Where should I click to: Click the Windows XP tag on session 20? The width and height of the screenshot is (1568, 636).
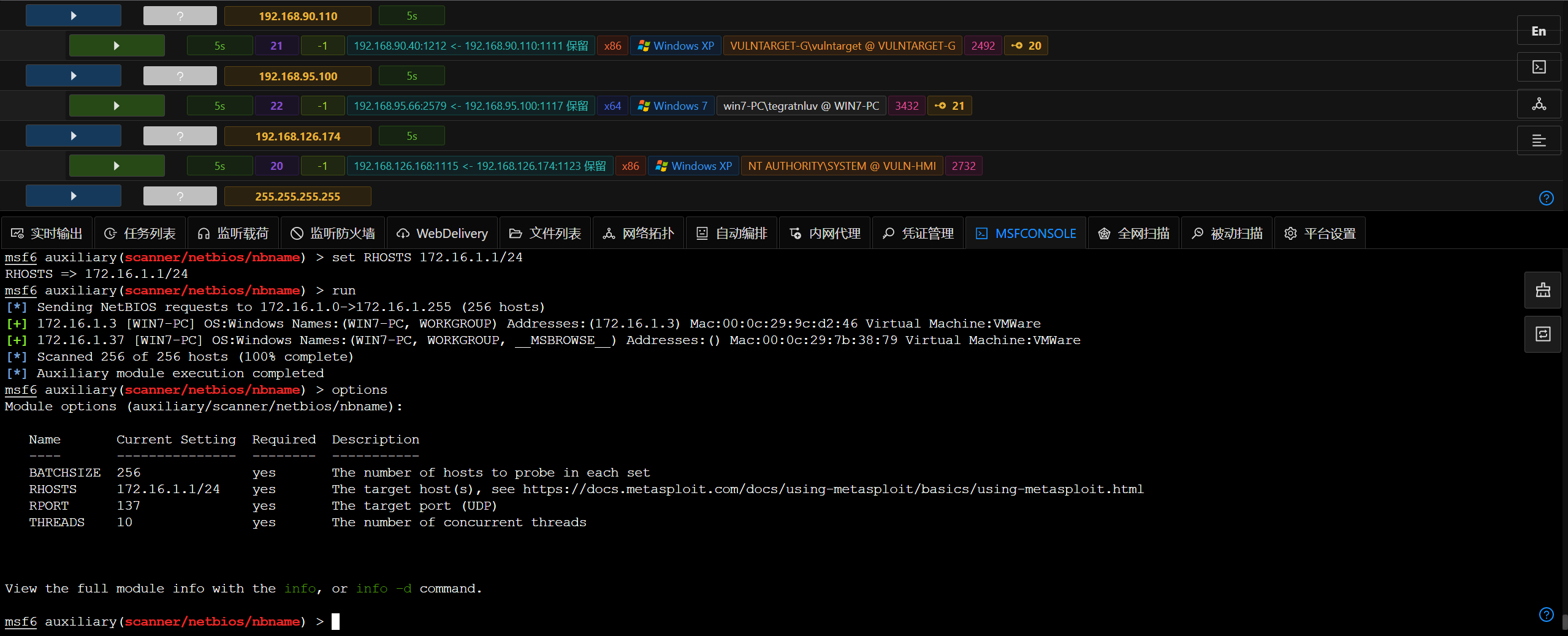[693, 166]
